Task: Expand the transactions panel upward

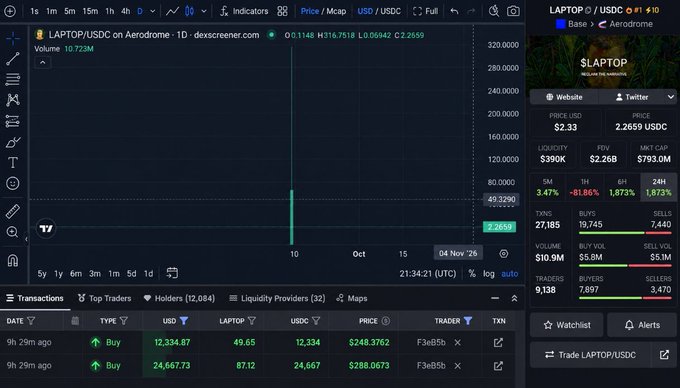Action: pos(514,298)
